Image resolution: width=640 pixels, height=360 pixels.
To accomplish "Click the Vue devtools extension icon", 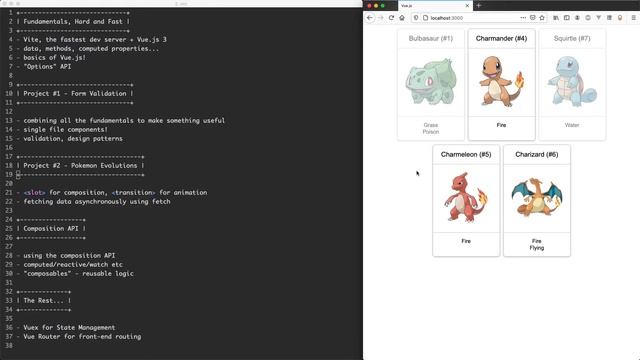I will click(x=598, y=18).
